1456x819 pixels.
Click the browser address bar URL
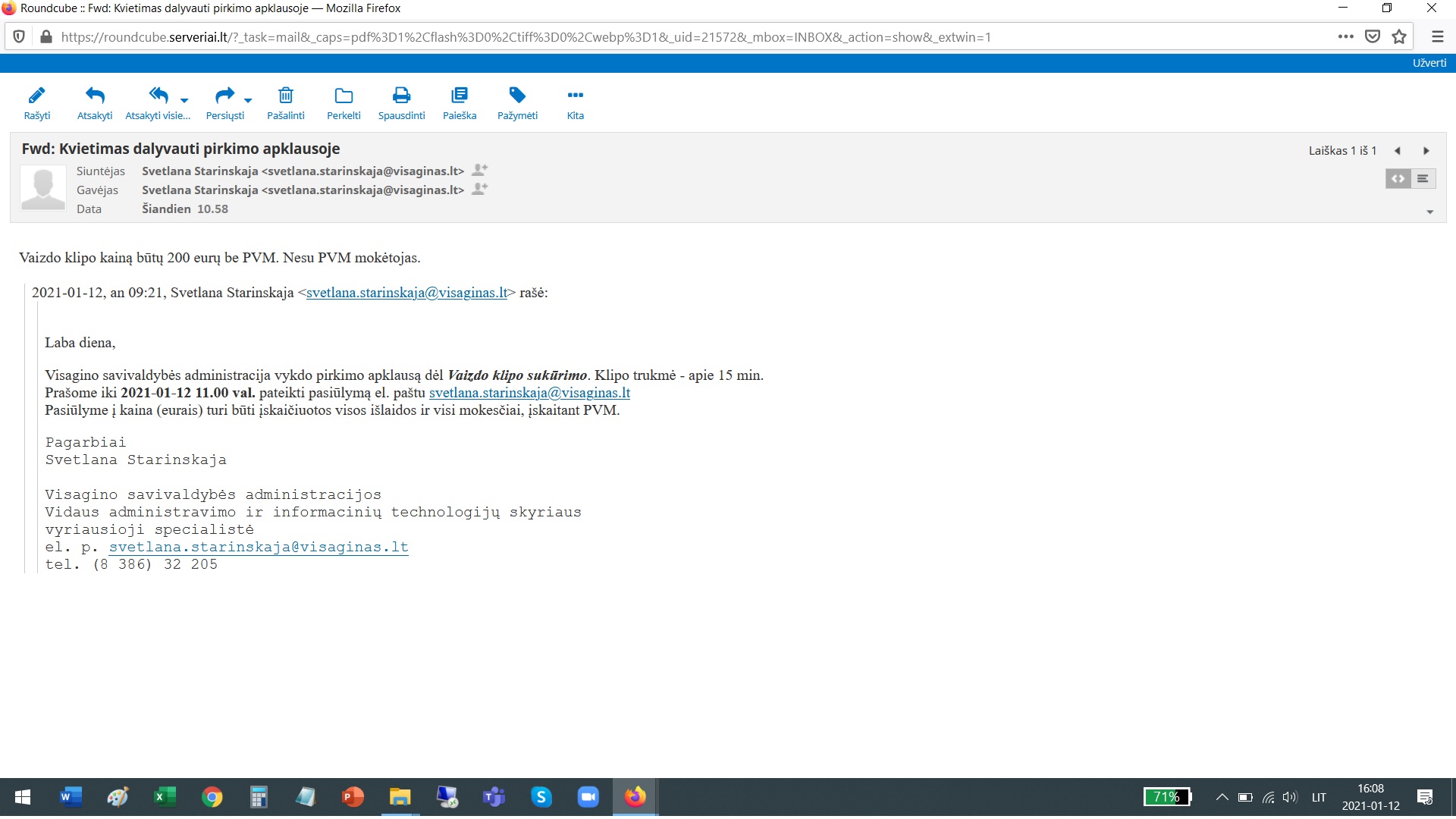(526, 37)
